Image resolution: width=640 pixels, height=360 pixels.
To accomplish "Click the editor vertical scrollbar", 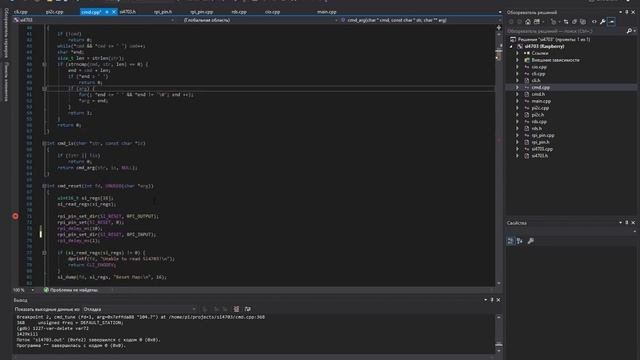I will coord(499,159).
